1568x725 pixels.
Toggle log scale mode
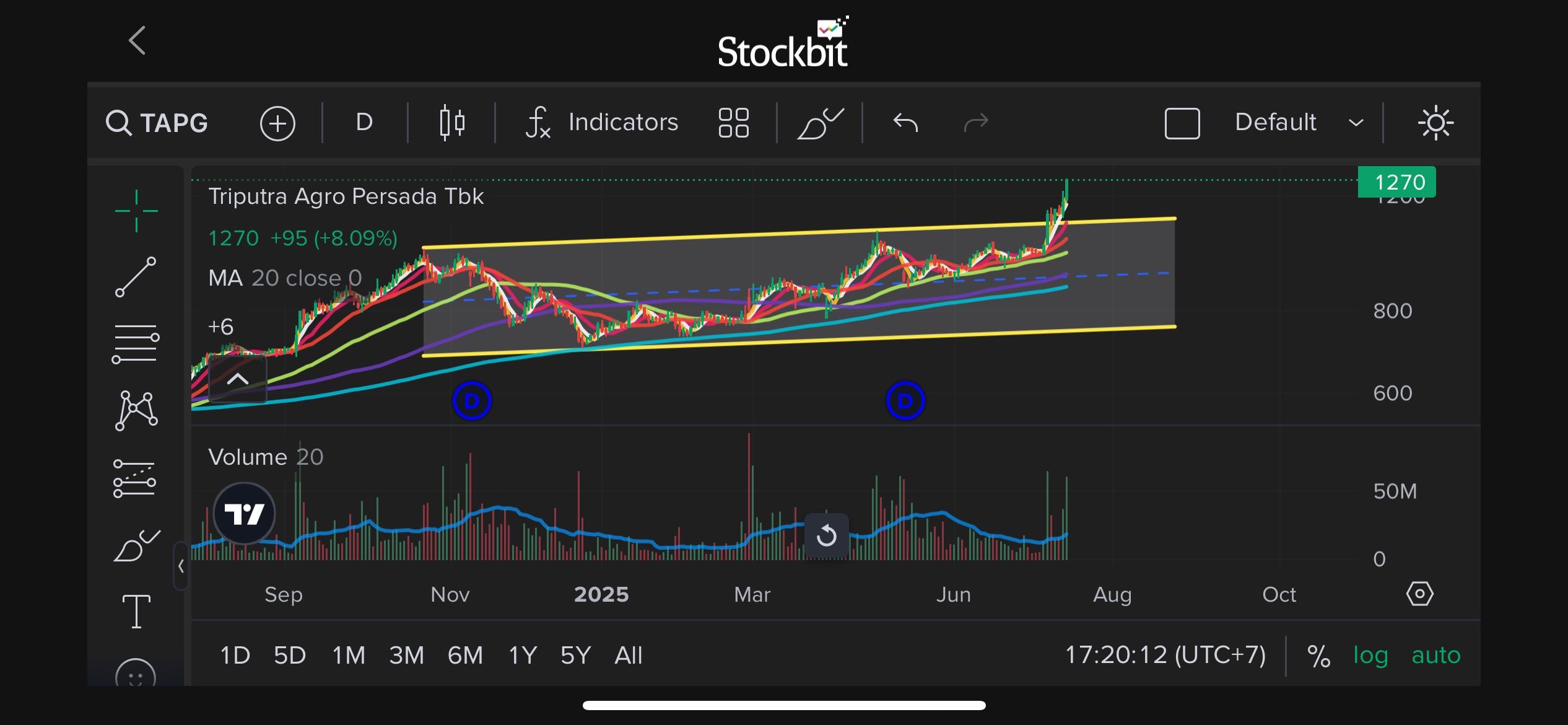tap(1370, 656)
